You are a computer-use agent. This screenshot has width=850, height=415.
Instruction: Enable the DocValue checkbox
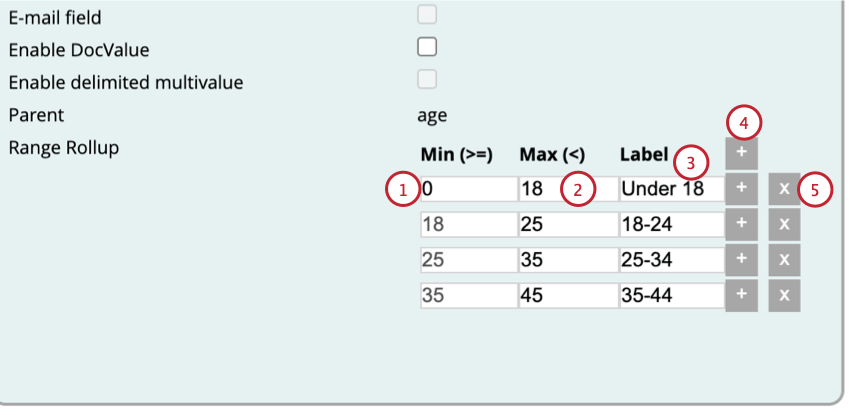click(427, 47)
